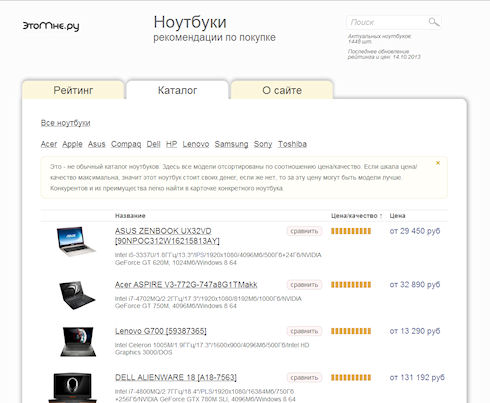Open the Lenovo G700 laptop thumbnail
Image resolution: width=490 pixels, height=403 pixels.
point(78,342)
